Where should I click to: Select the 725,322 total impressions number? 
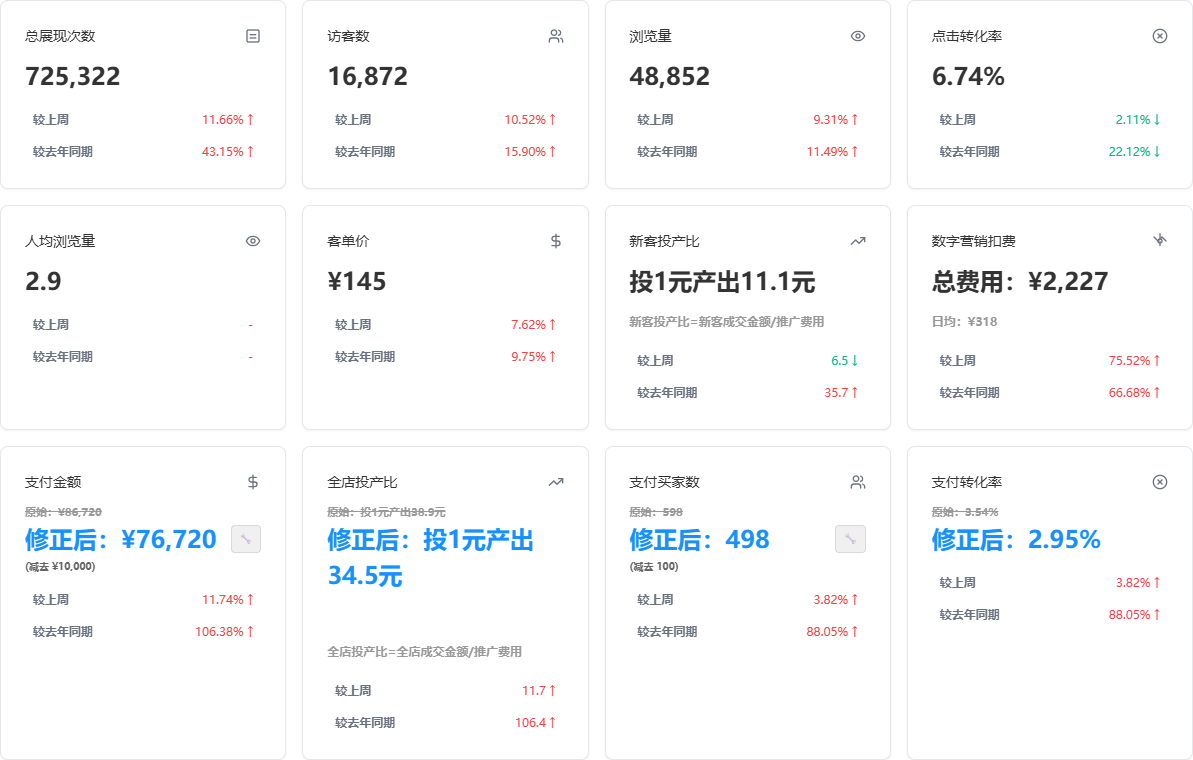72,75
